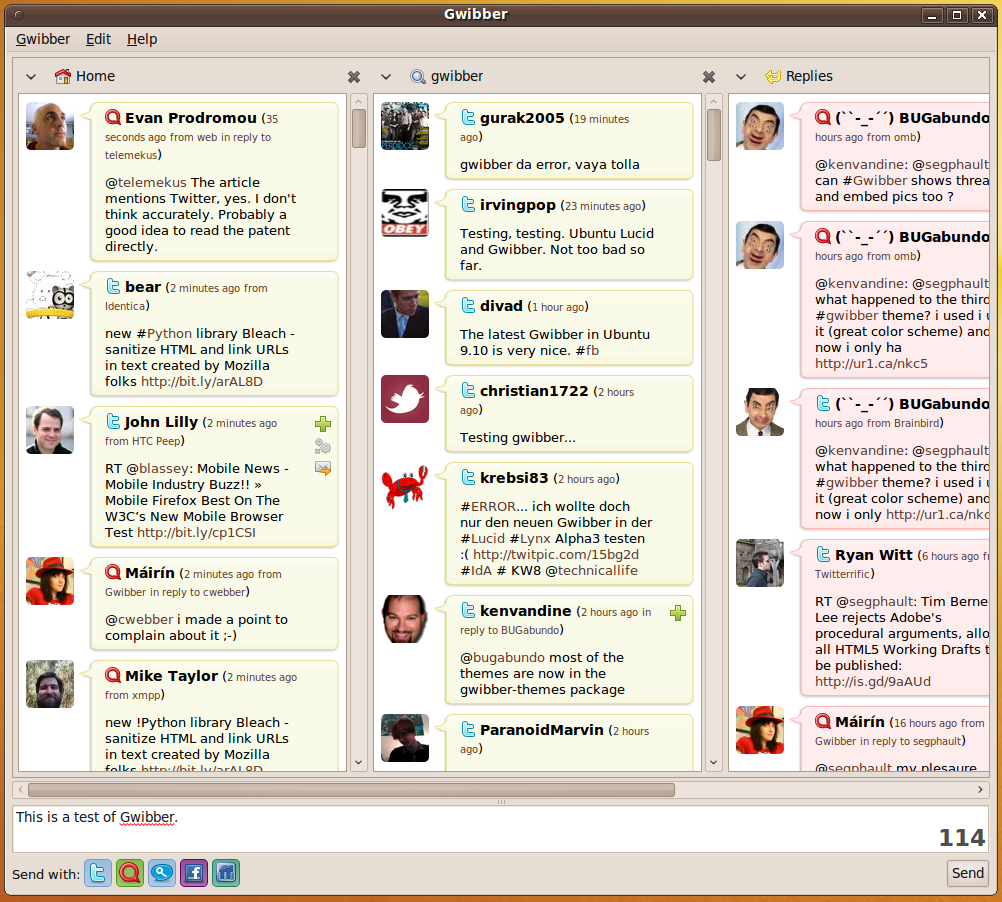Click the Identi.ca icon on Máirín's Home post
The height and width of the screenshot is (902, 1002).
(113, 572)
